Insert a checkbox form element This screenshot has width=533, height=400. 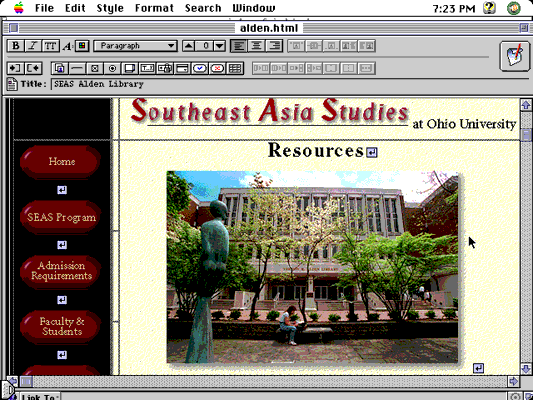click(x=95, y=68)
